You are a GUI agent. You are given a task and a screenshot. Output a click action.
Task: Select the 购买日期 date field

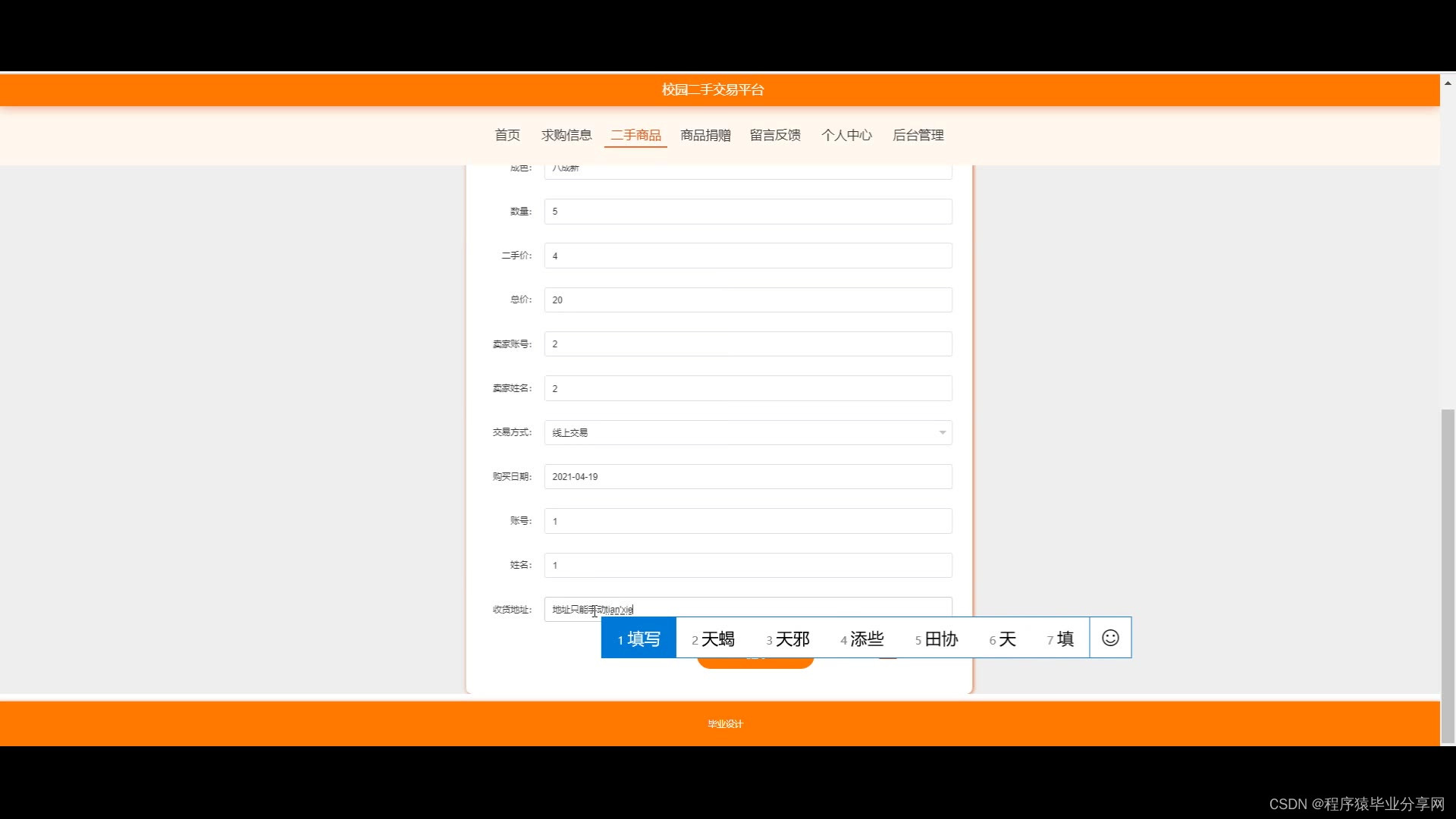748,477
